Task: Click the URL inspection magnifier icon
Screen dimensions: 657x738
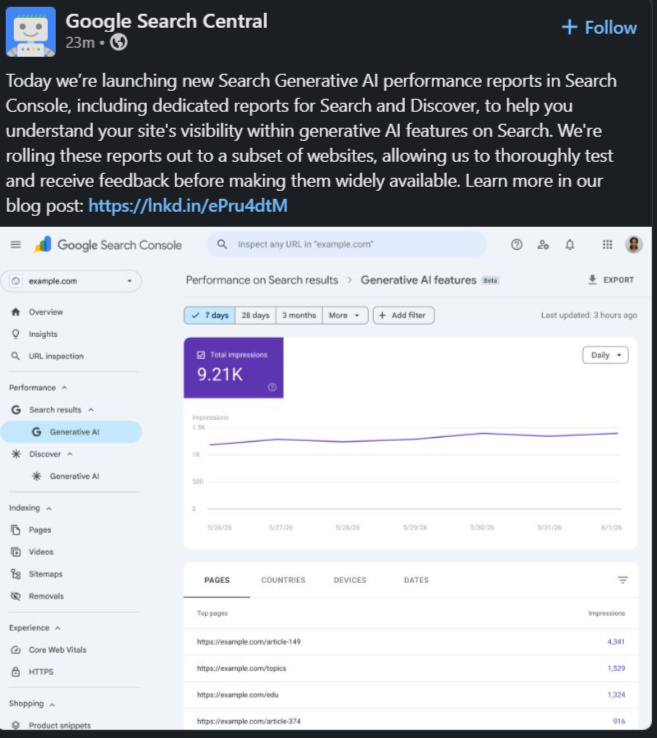Action: coord(16,356)
